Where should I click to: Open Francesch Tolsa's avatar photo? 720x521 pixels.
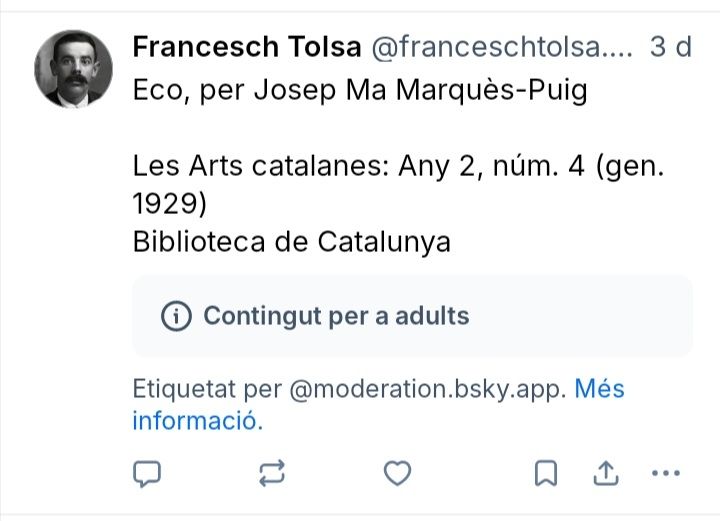click(74, 68)
